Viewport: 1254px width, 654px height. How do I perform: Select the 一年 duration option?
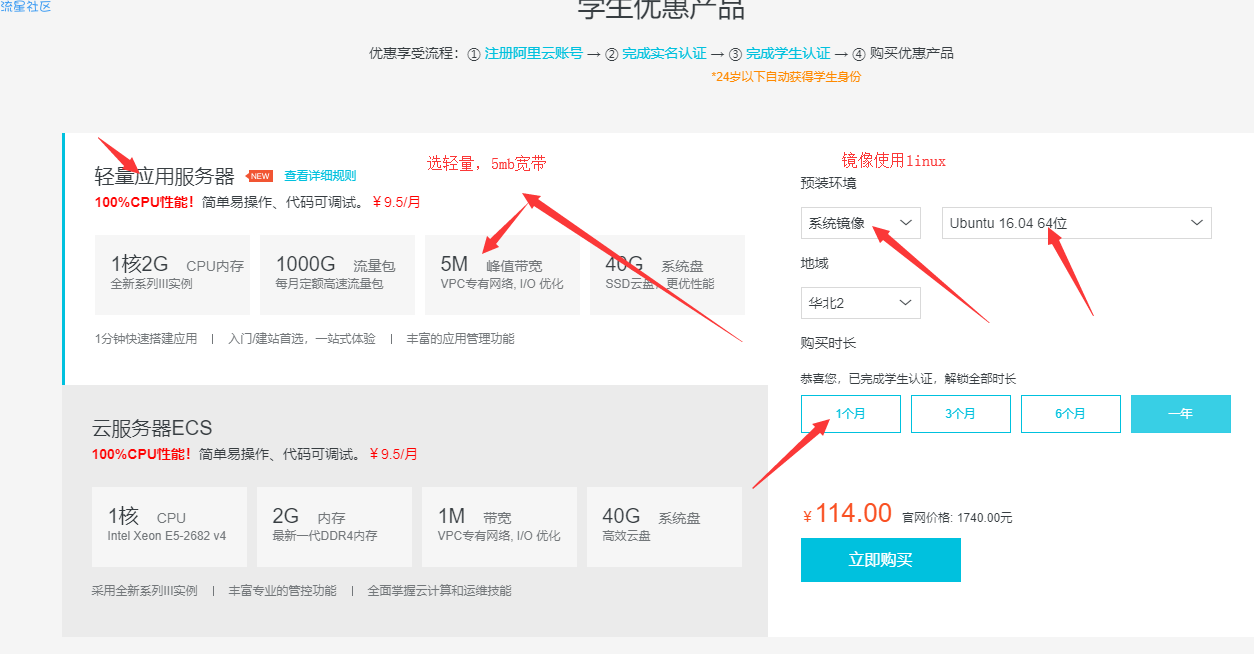(1181, 414)
